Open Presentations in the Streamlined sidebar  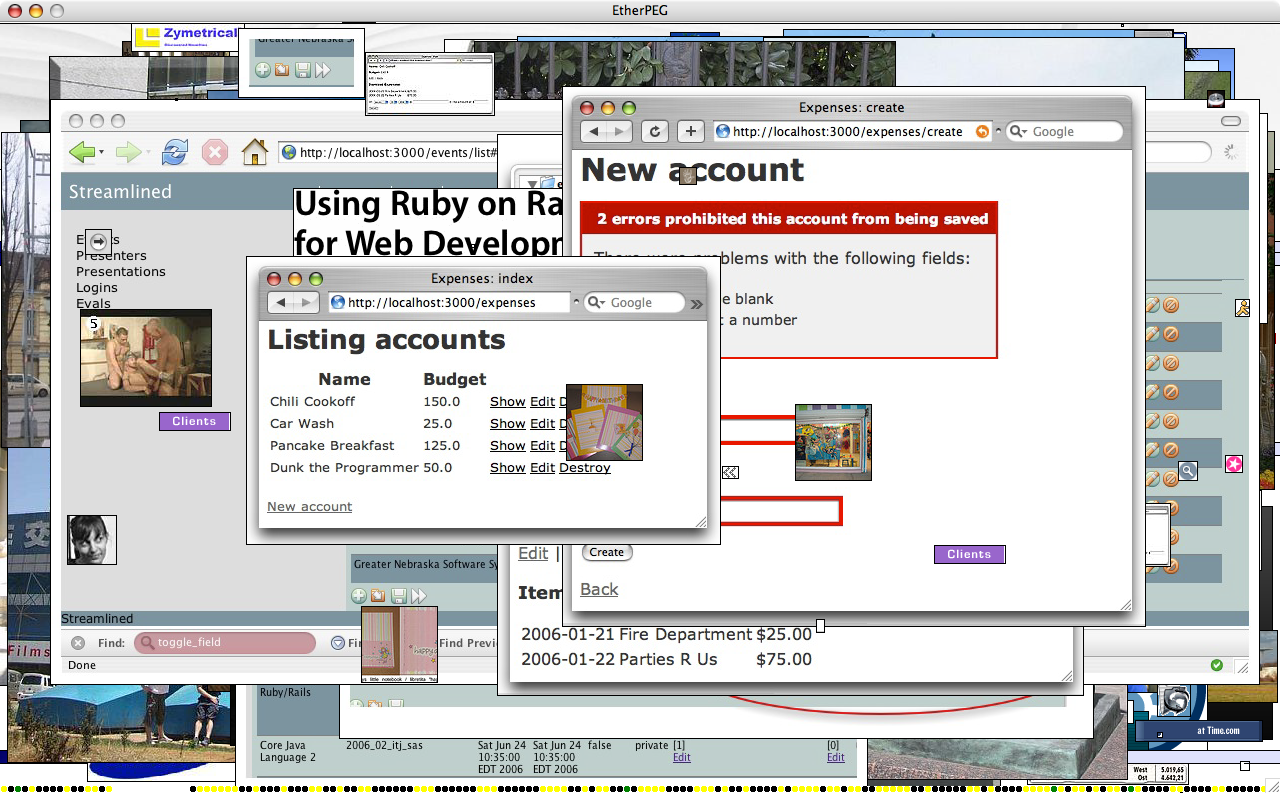coord(121,271)
